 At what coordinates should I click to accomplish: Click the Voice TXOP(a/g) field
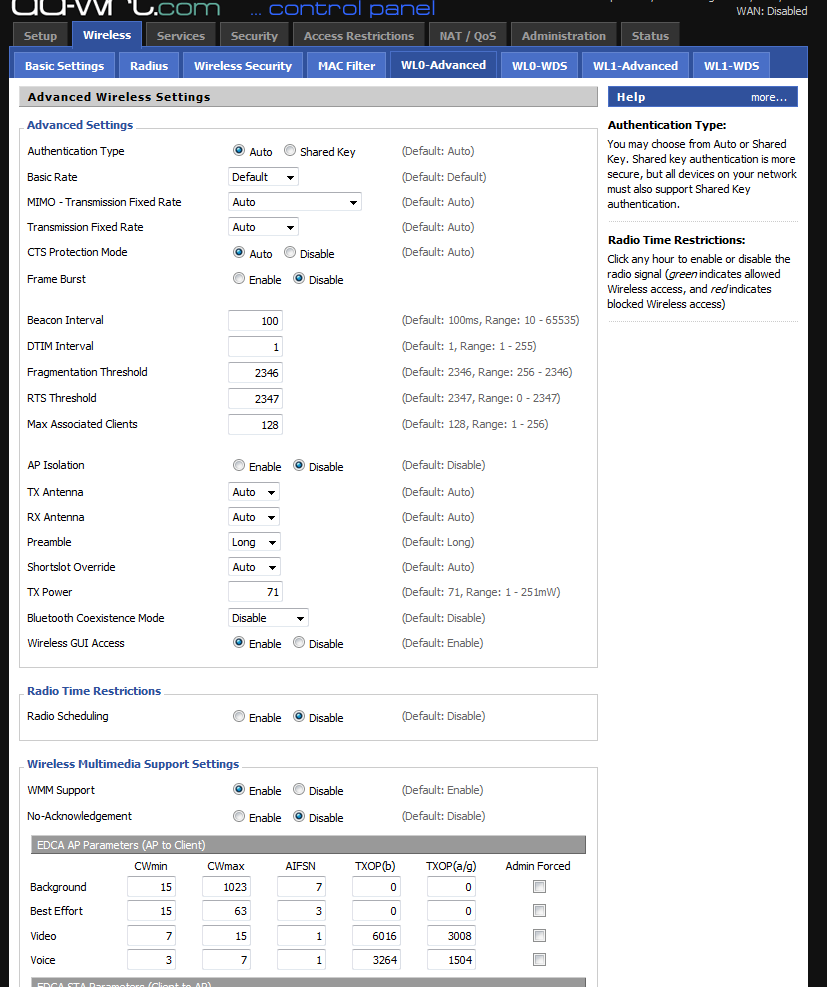click(x=451, y=960)
